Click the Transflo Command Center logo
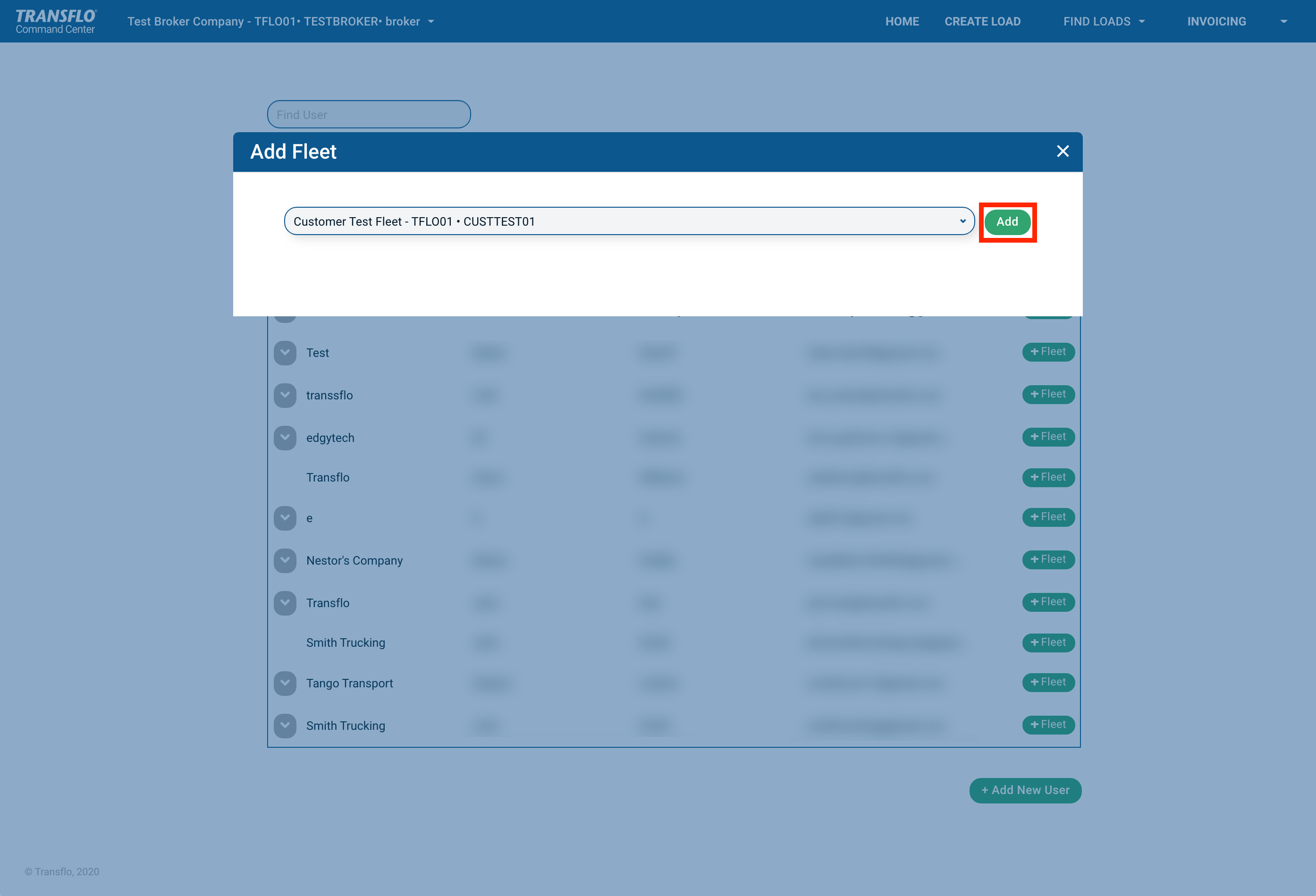This screenshot has width=1316, height=896. point(56,22)
